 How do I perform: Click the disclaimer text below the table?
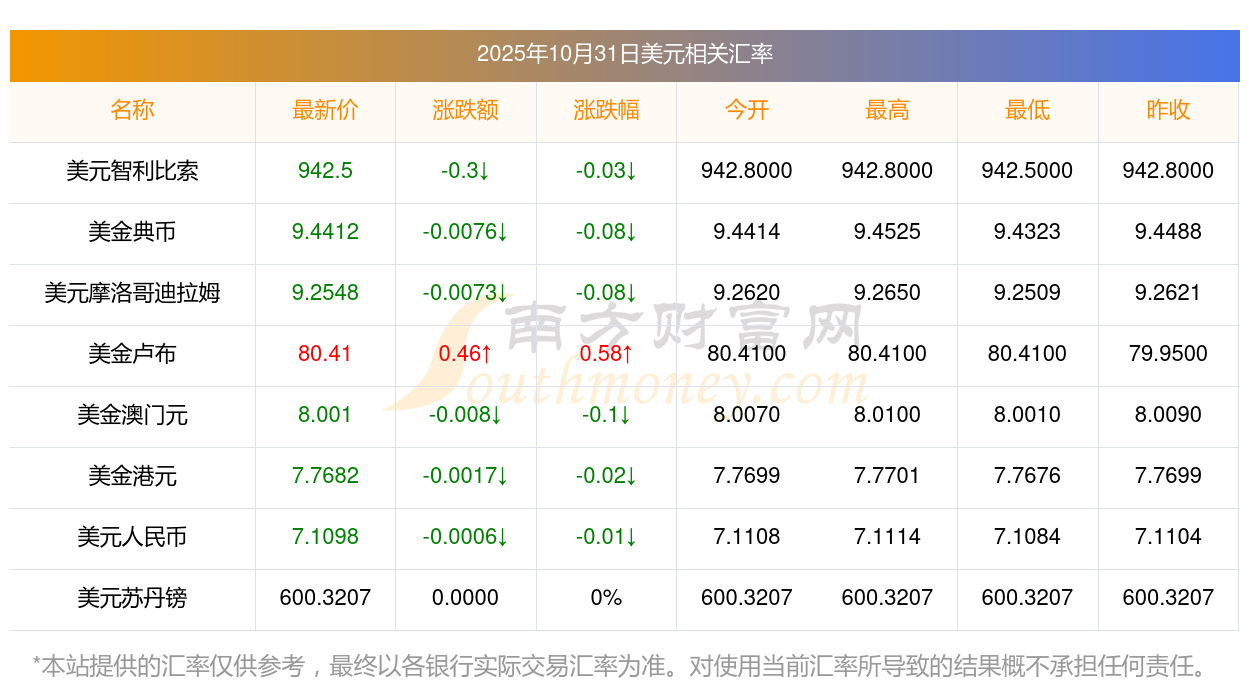[x=620, y=666]
